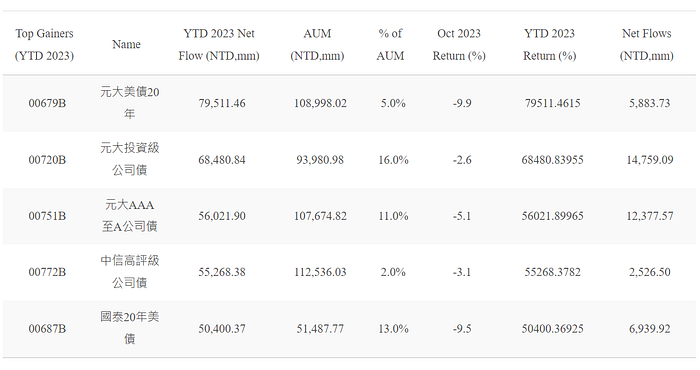Click the YTD 2023 Return (%) header

tap(550, 45)
